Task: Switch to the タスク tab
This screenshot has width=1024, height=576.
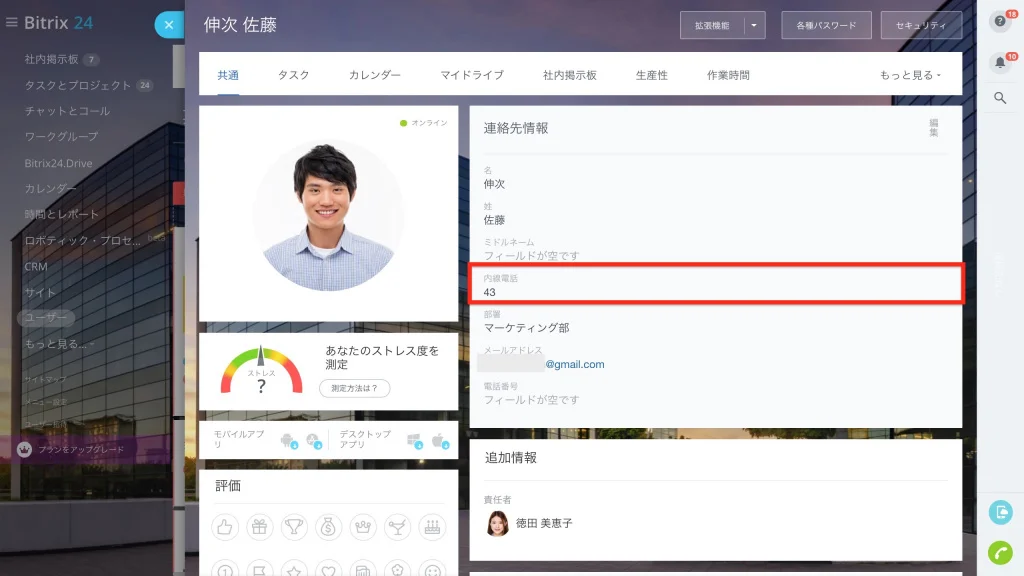Action: tap(293, 75)
